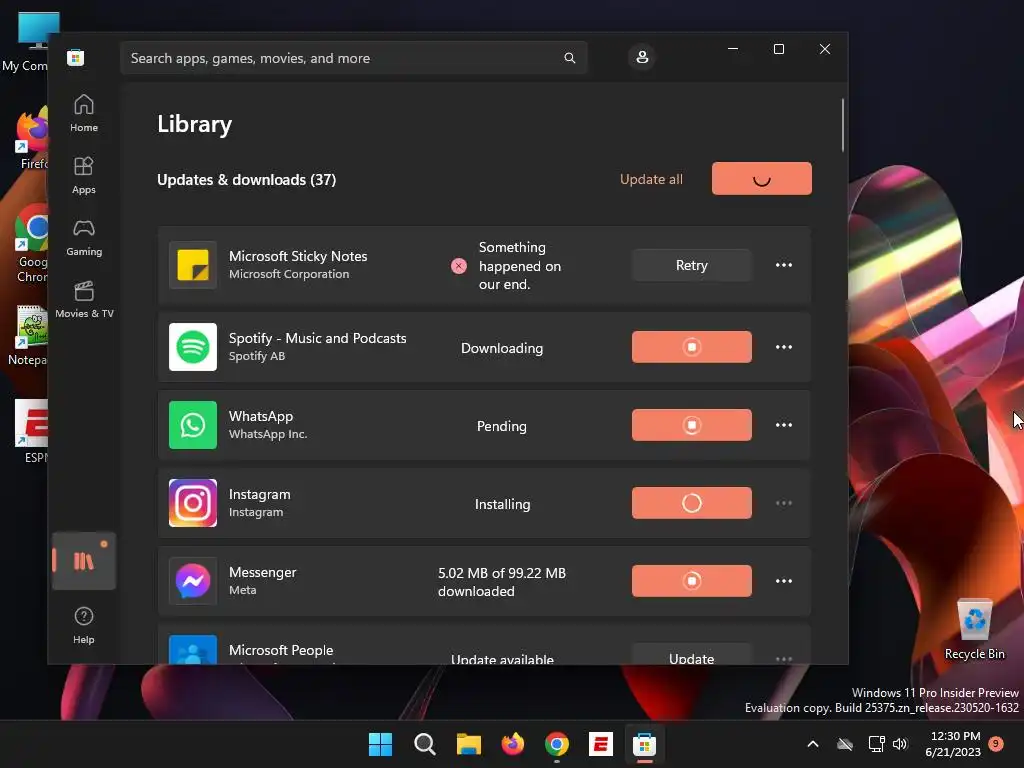Viewport: 1024px width, 768px height.
Task: Focus the Search apps, games, movies field
Action: click(353, 58)
